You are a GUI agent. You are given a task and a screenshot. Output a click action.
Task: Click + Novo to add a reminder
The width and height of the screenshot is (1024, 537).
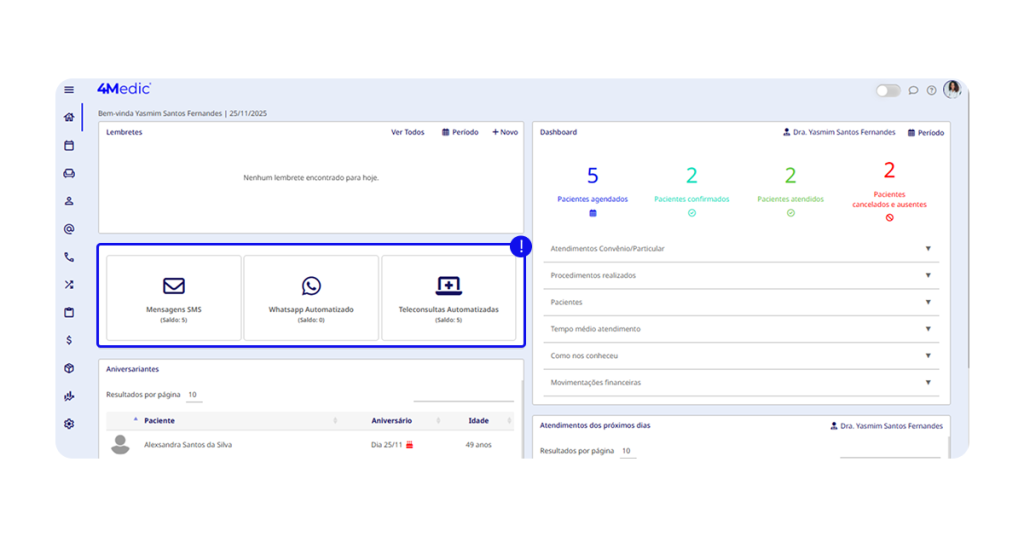[x=505, y=132]
